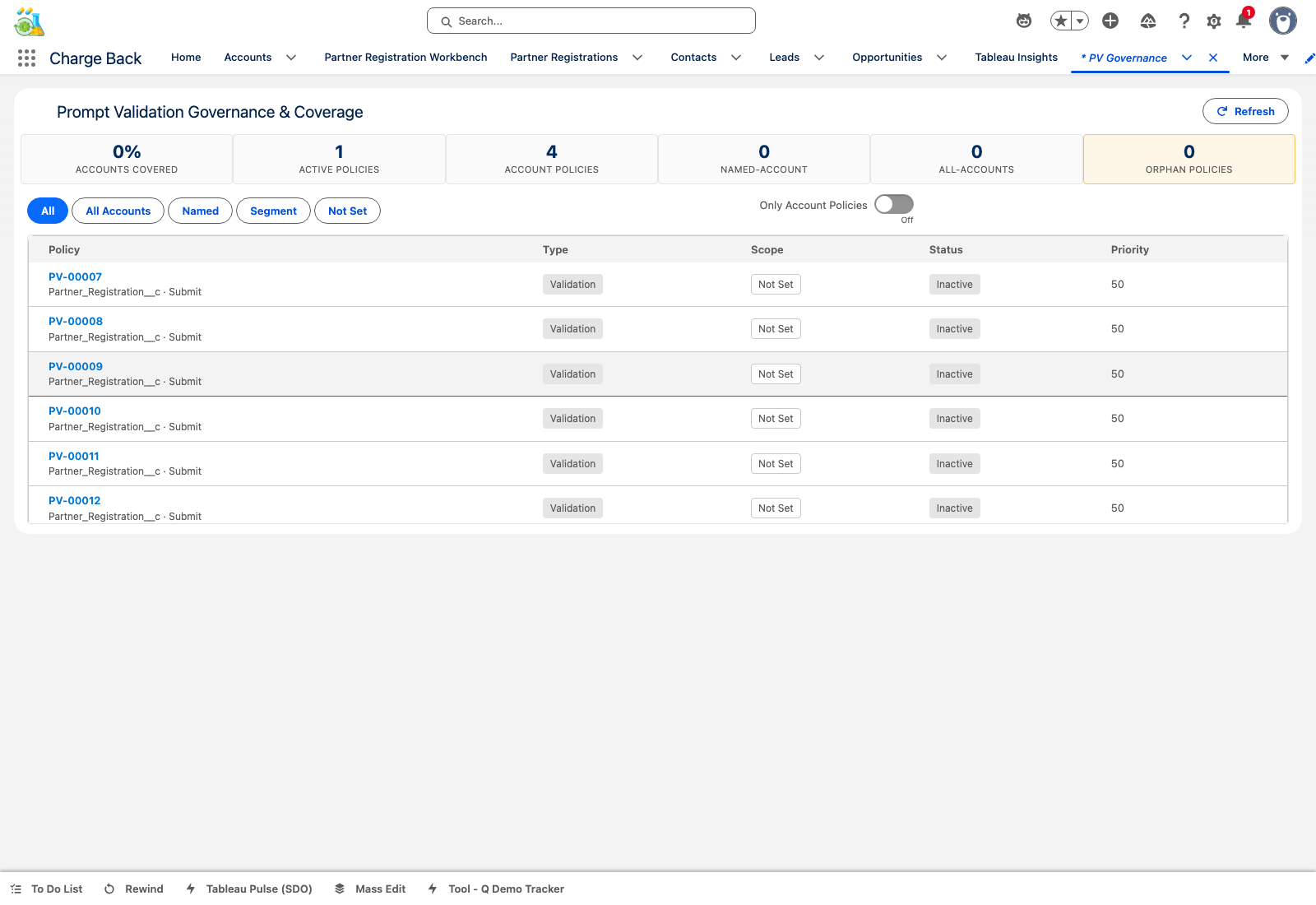1316x905 pixels.
Task: Click the Validation badge for PV-00007
Action: pyautogui.click(x=572, y=284)
